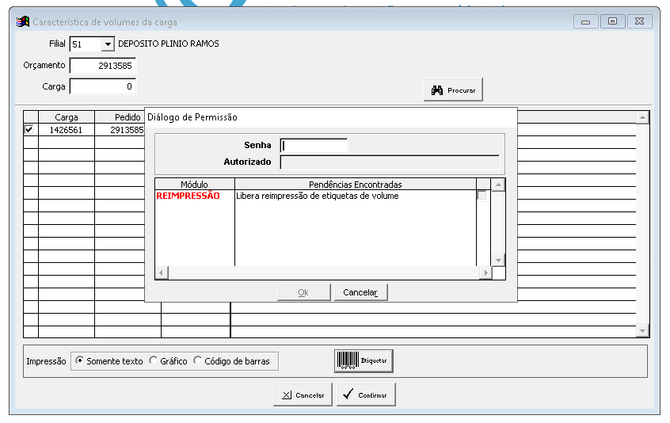Screen dimensions: 670x423
Task: Select the REIMPRESSÃO row in the list
Action: coord(188,196)
